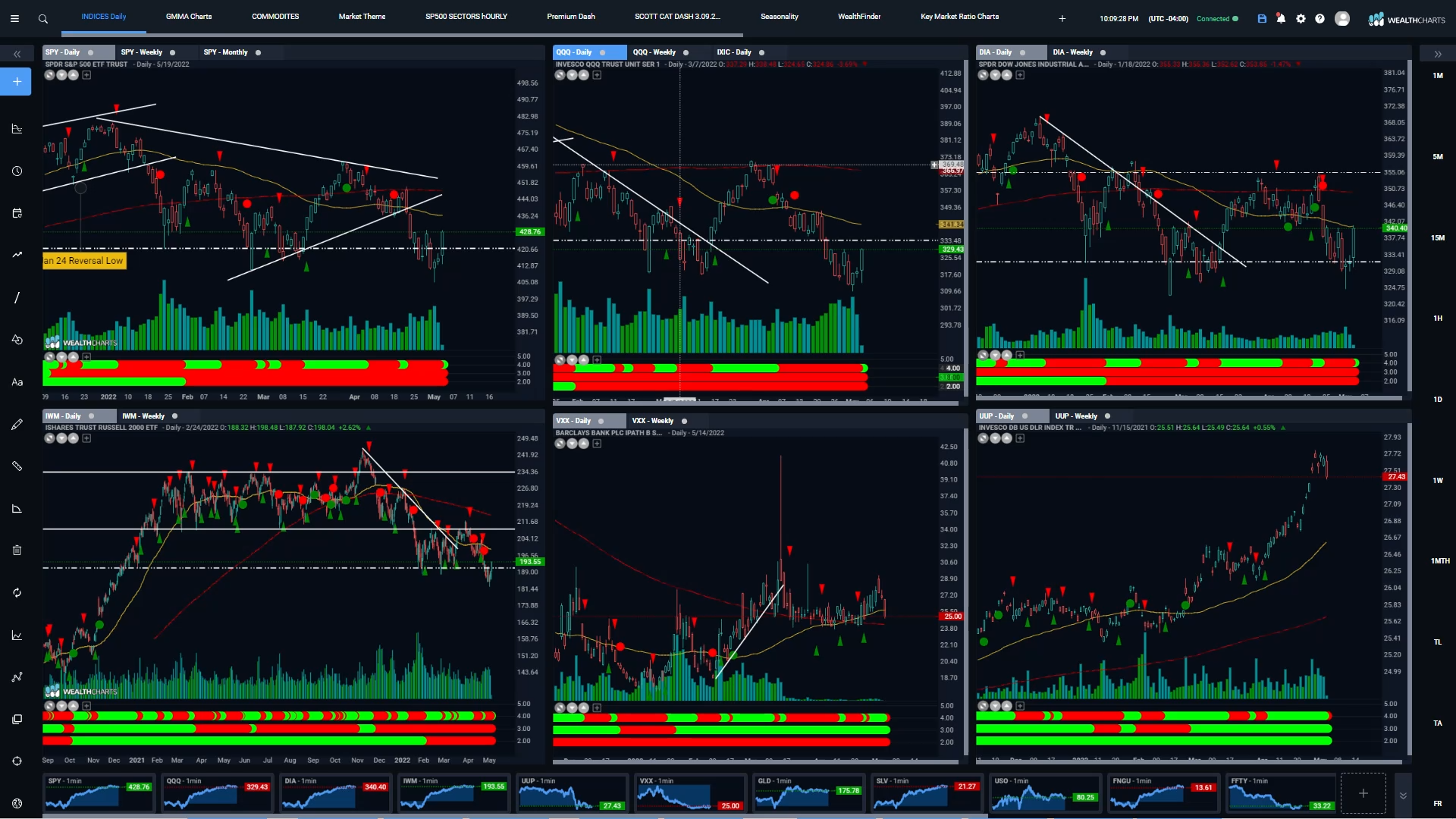
Task: Expand indicators plus box on UUP chart
Action: pos(1020,438)
